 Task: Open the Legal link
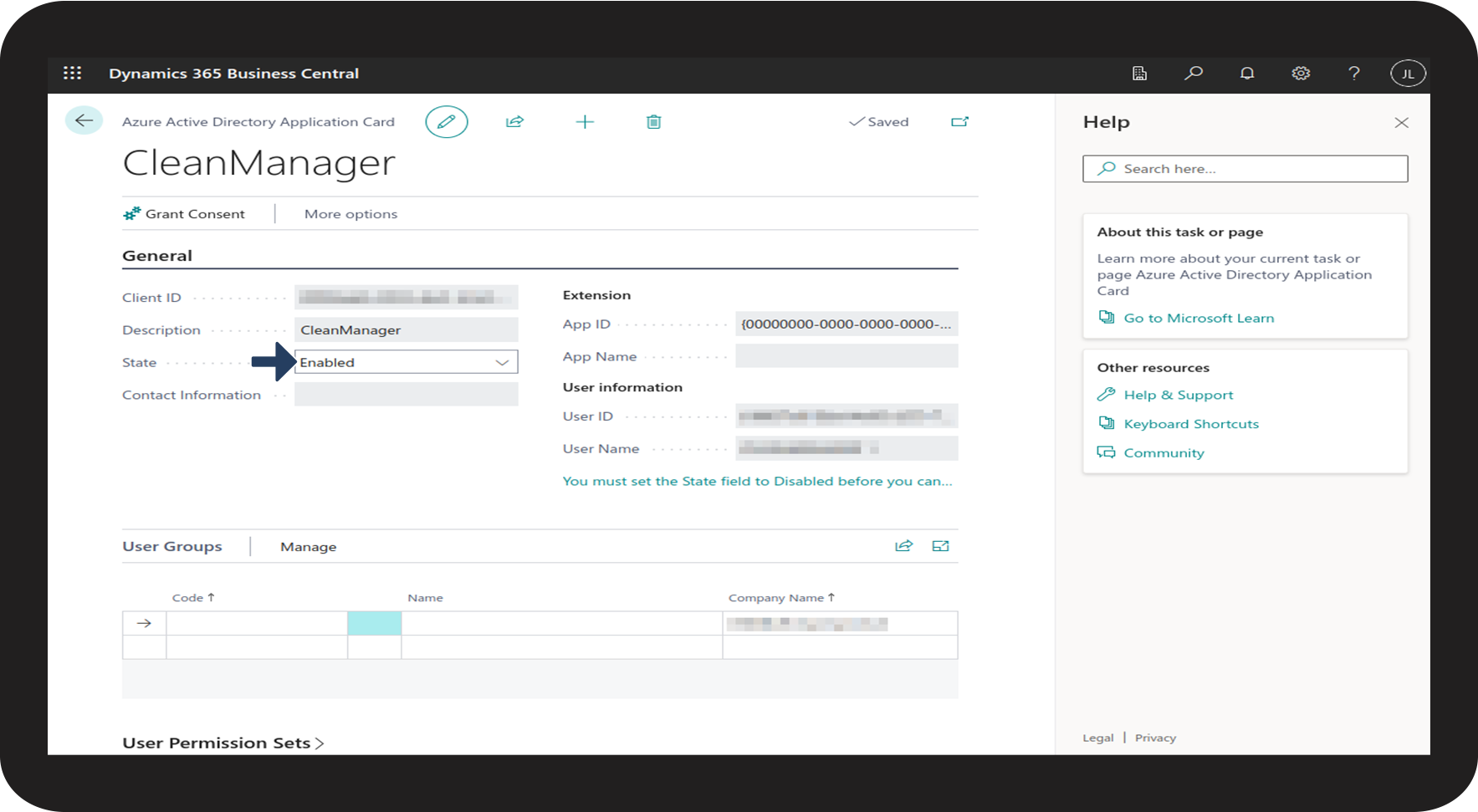pyautogui.click(x=1098, y=738)
